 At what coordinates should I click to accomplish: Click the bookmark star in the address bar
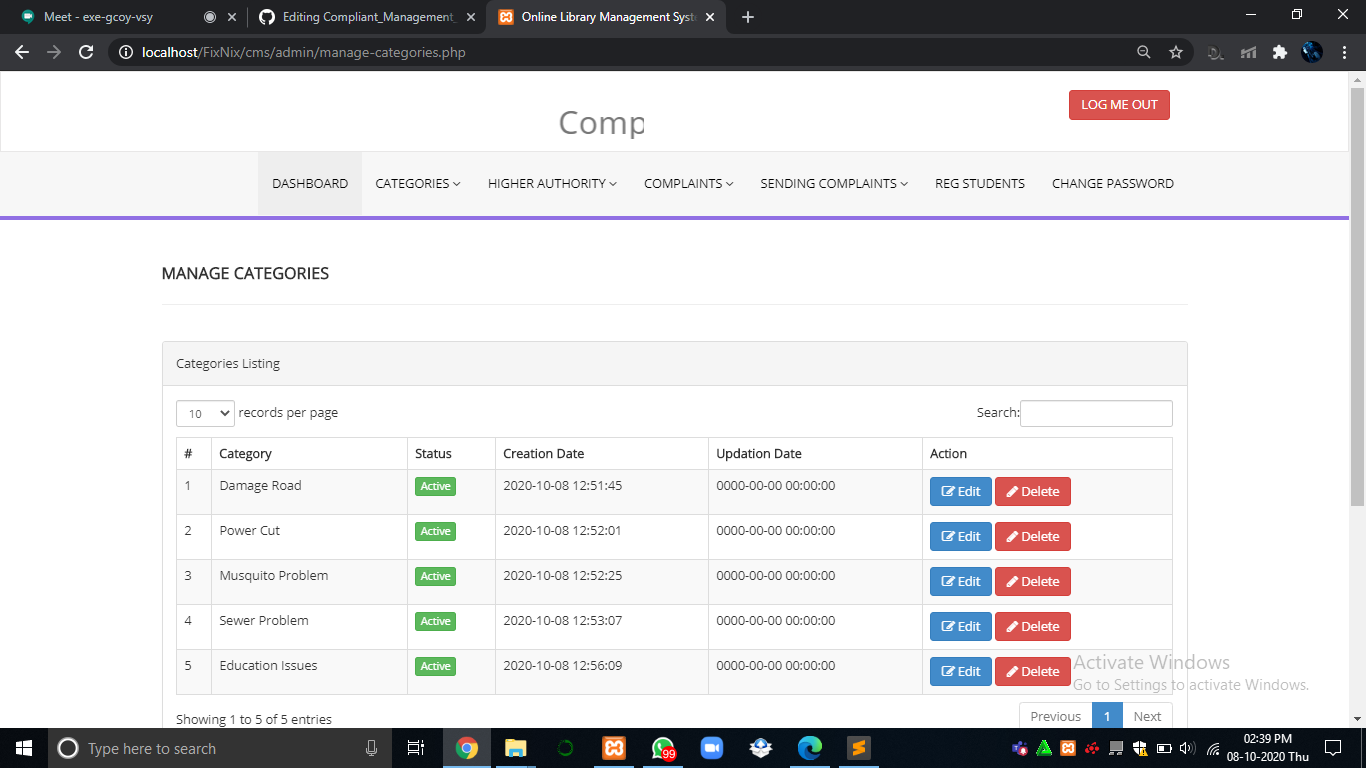[x=1176, y=52]
